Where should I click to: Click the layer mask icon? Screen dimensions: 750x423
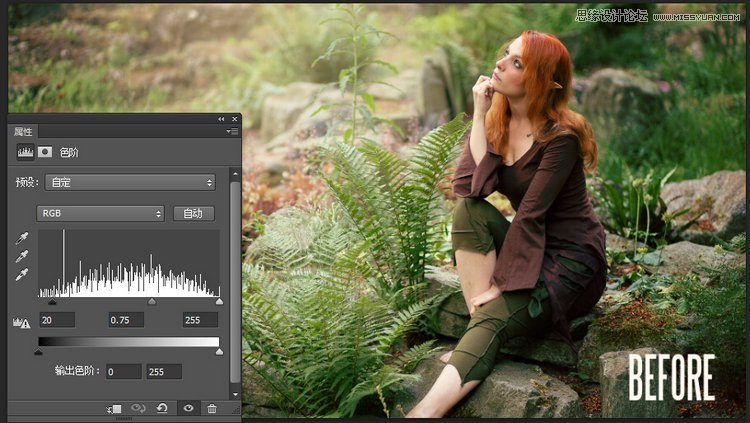coord(45,153)
